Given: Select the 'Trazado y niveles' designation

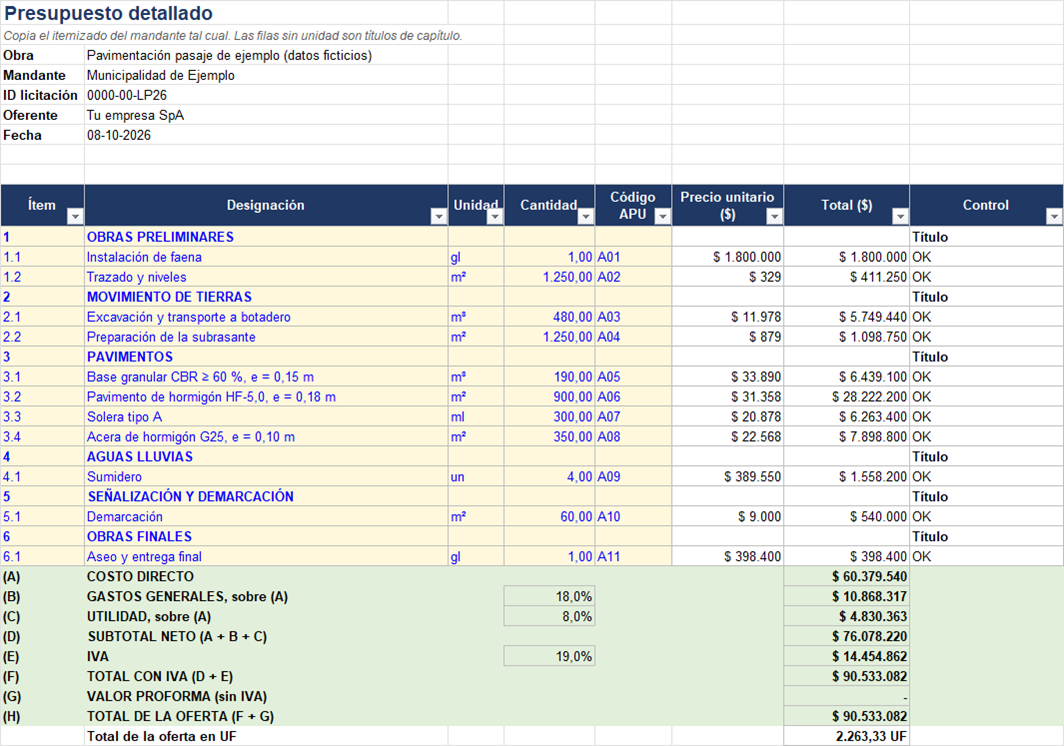Looking at the screenshot, I should click(x=266, y=277).
